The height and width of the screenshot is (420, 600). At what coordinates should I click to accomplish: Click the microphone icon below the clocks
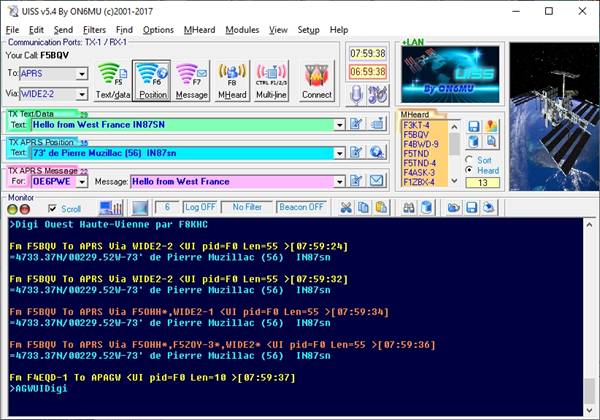(356, 95)
